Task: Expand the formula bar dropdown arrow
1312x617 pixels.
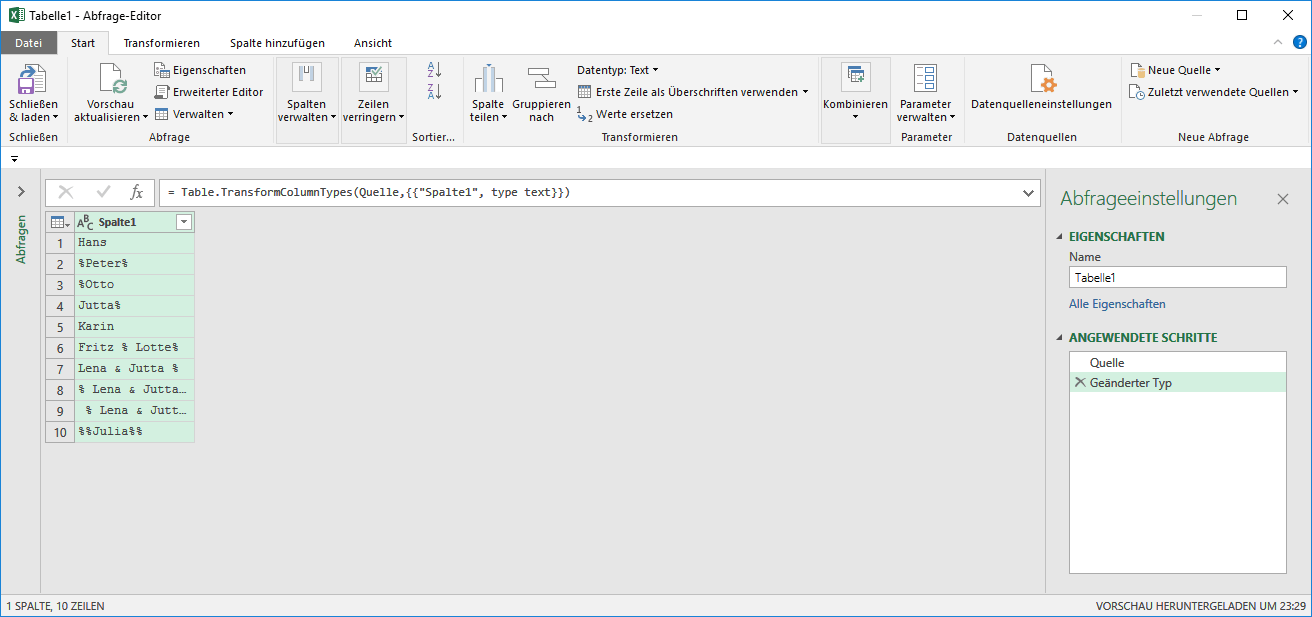Action: pyautogui.click(x=1029, y=192)
